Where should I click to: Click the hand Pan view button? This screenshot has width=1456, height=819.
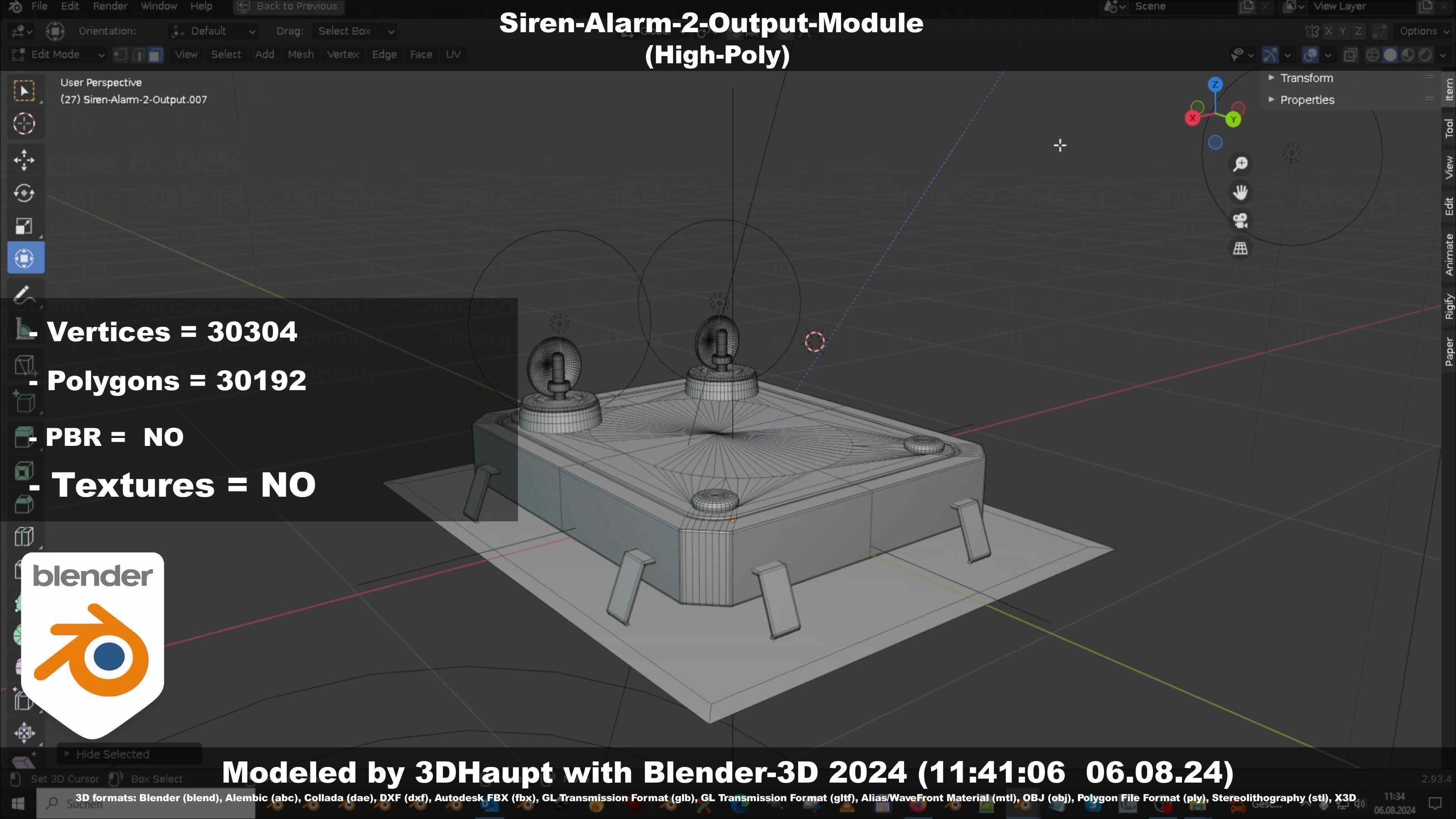pyautogui.click(x=1240, y=192)
